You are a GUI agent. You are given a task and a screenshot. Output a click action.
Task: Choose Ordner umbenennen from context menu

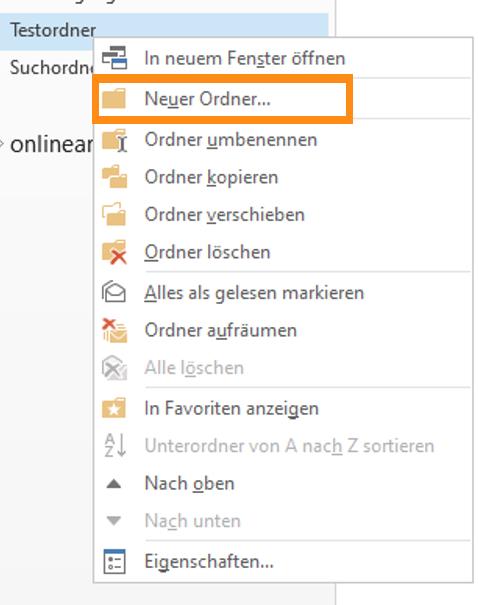(x=283, y=140)
